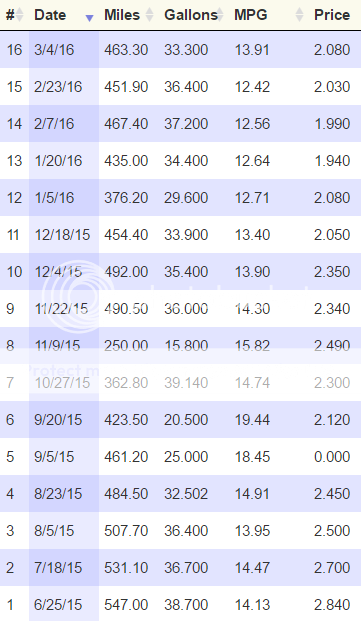Sort by Miles using its sort arrows
Image resolution: width=361 pixels, height=621 pixels.
[x=149, y=15]
